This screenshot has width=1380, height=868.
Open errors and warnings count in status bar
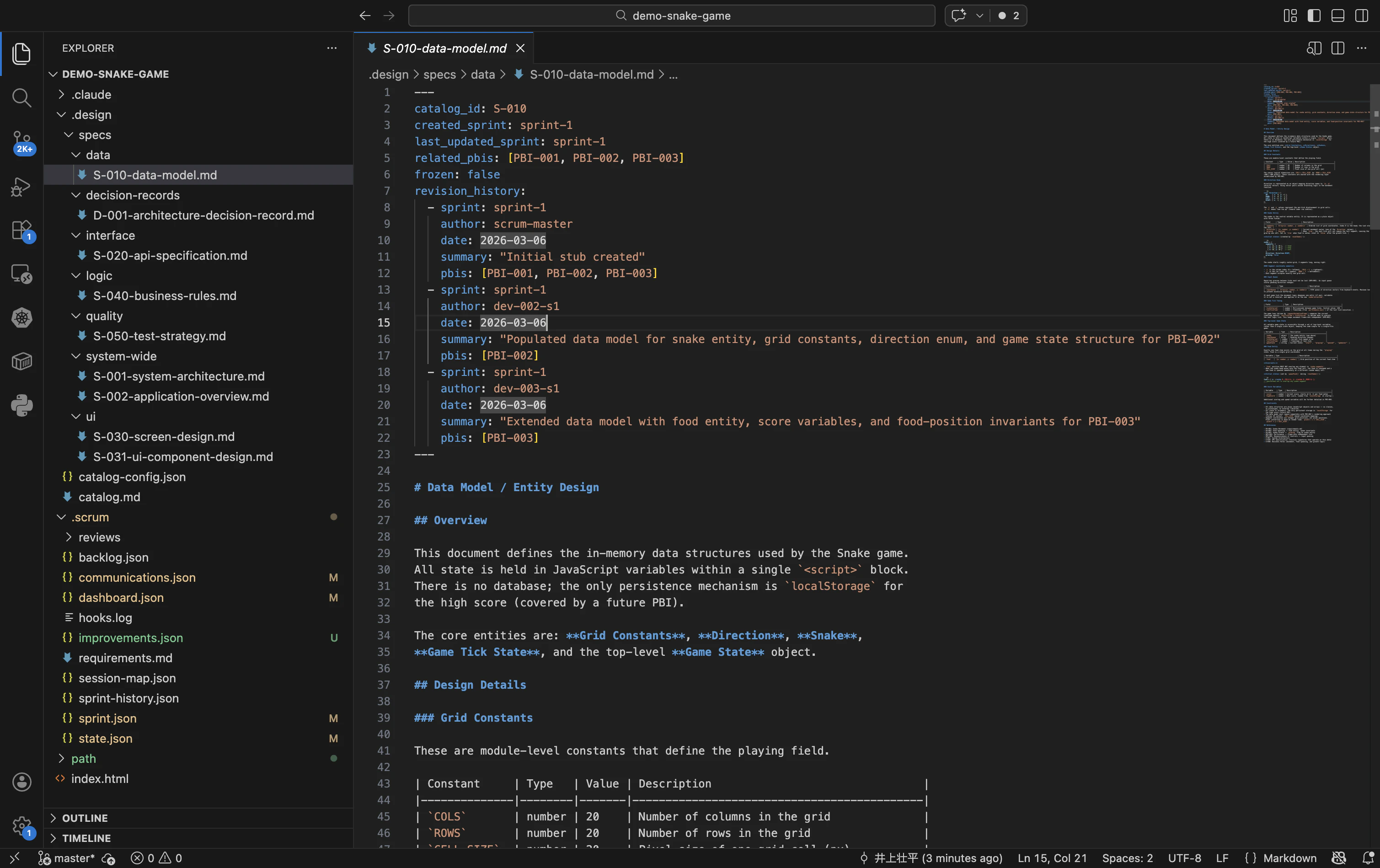pos(156,858)
